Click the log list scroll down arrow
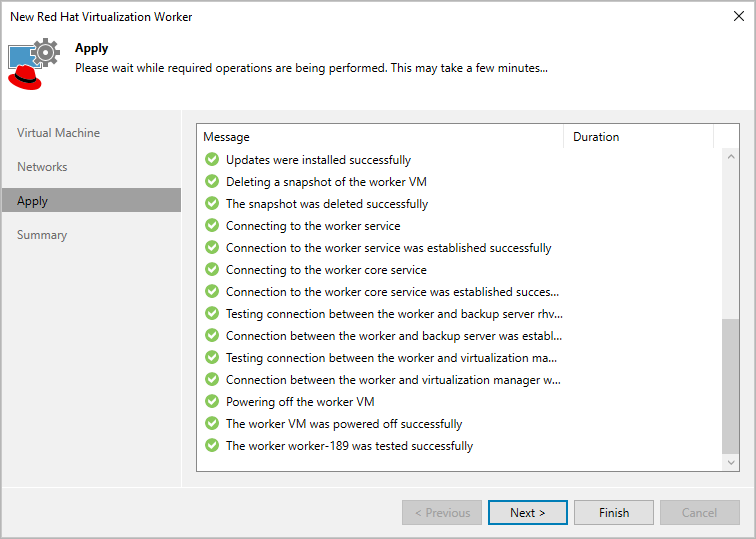756x539 pixels. 731,462
